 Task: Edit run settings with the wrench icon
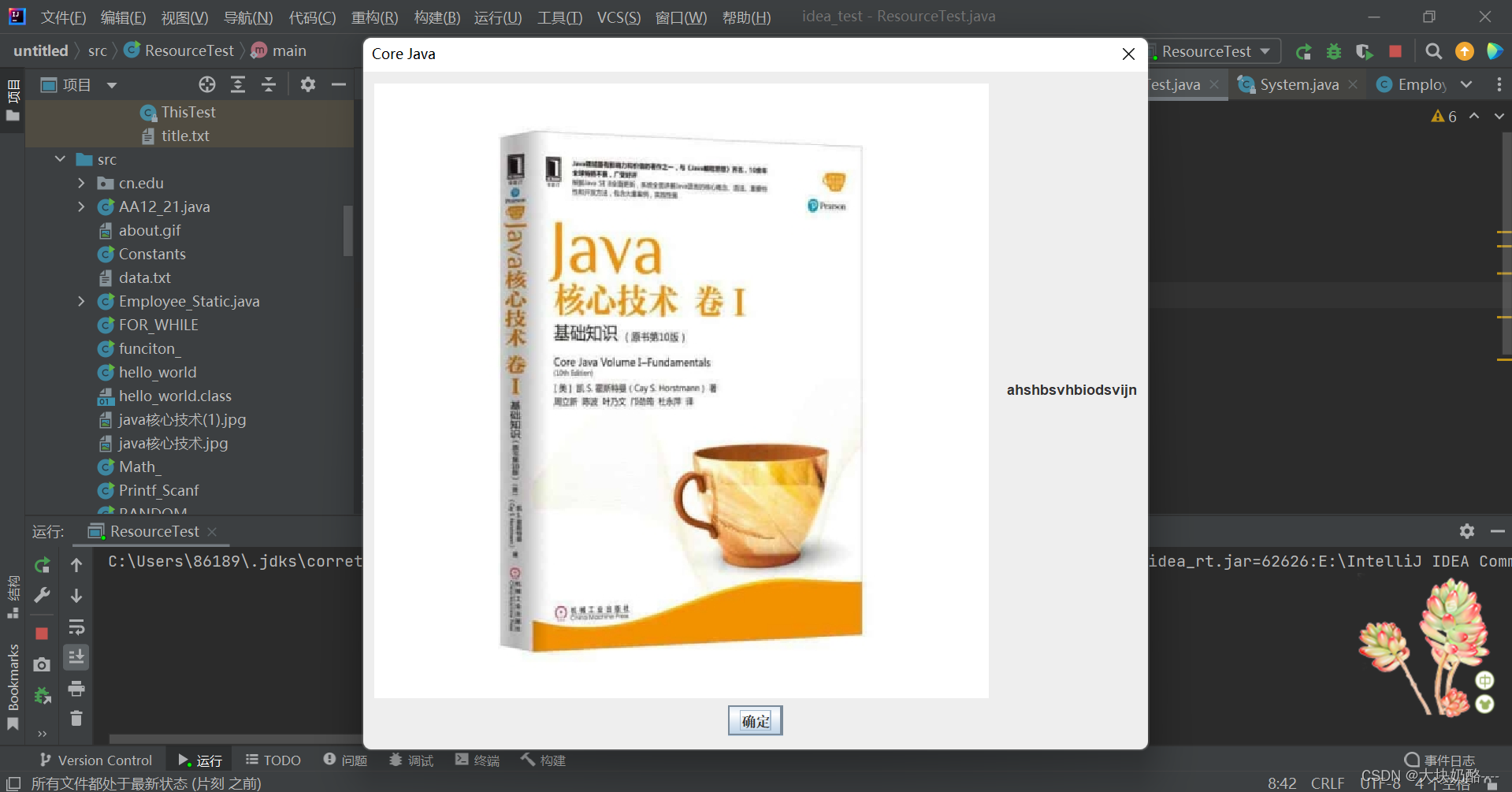42,595
